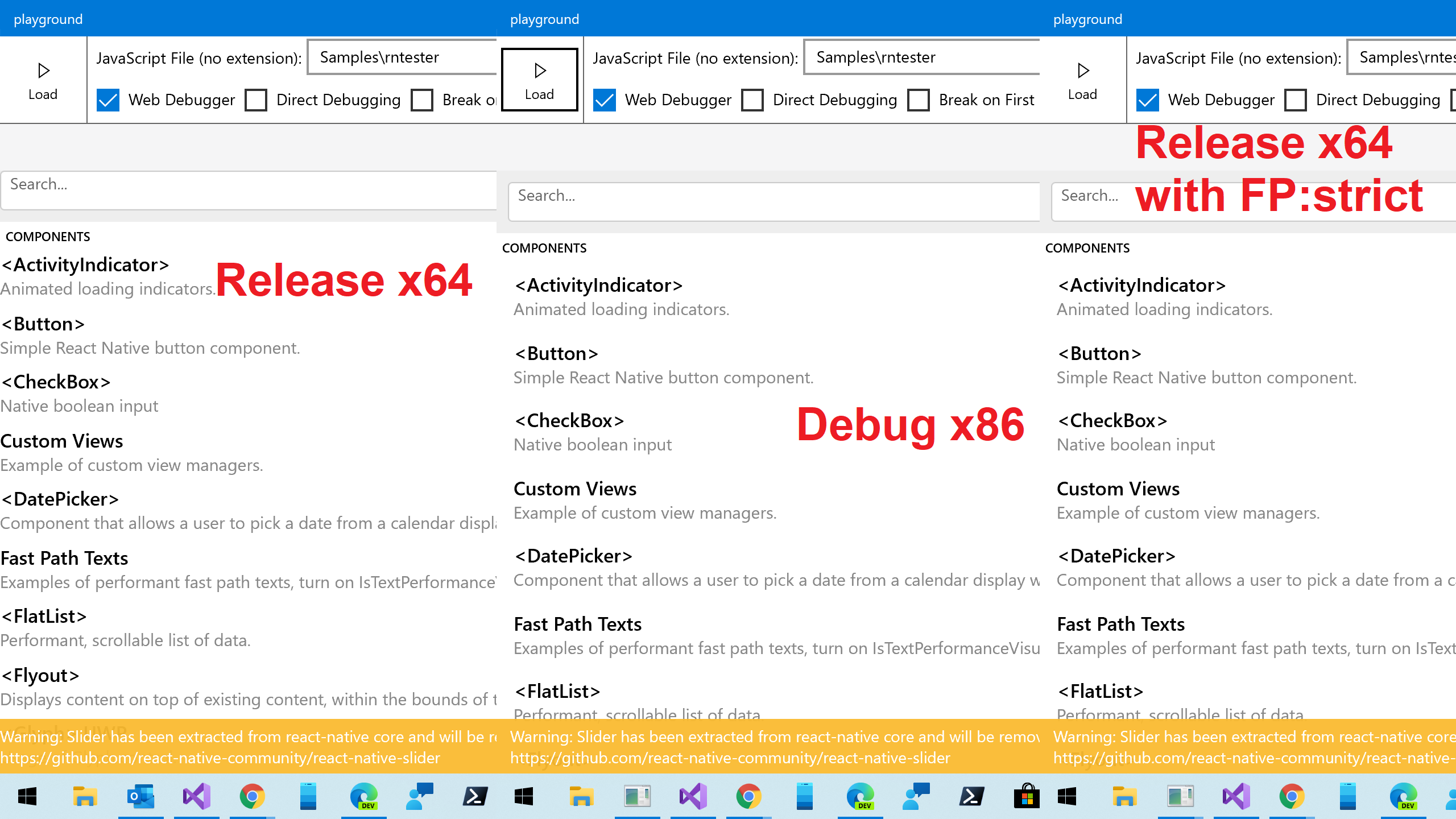Click the JavaScript File textbox in Debug x86 panel
1456x819 pixels.
(x=921, y=57)
